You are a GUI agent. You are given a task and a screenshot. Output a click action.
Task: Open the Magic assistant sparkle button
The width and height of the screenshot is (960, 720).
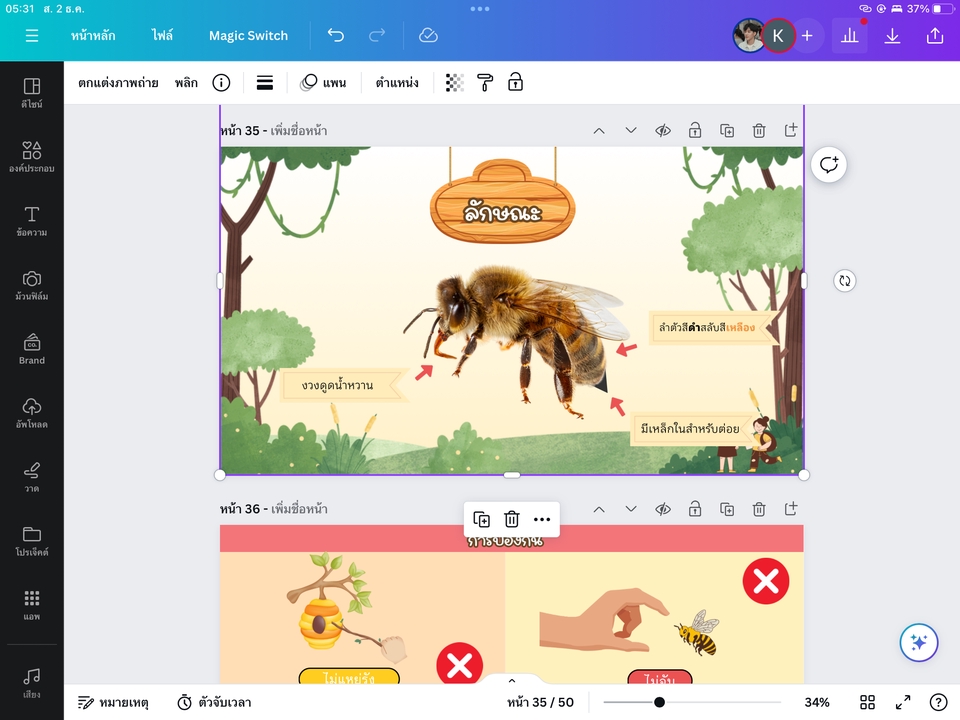[x=919, y=643]
